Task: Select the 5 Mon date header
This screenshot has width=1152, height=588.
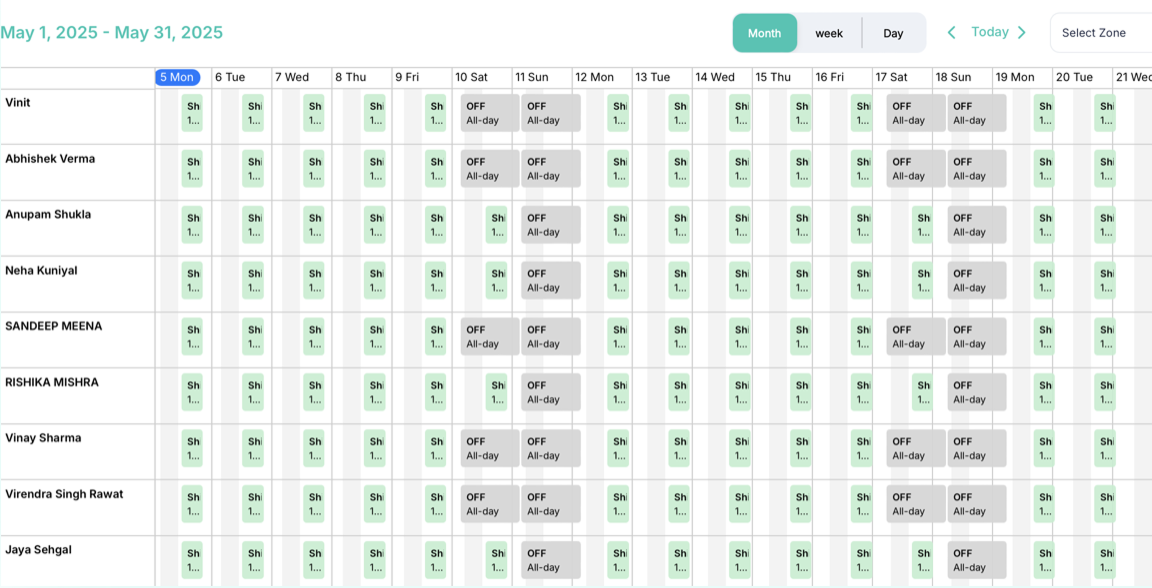Action: click(177, 77)
